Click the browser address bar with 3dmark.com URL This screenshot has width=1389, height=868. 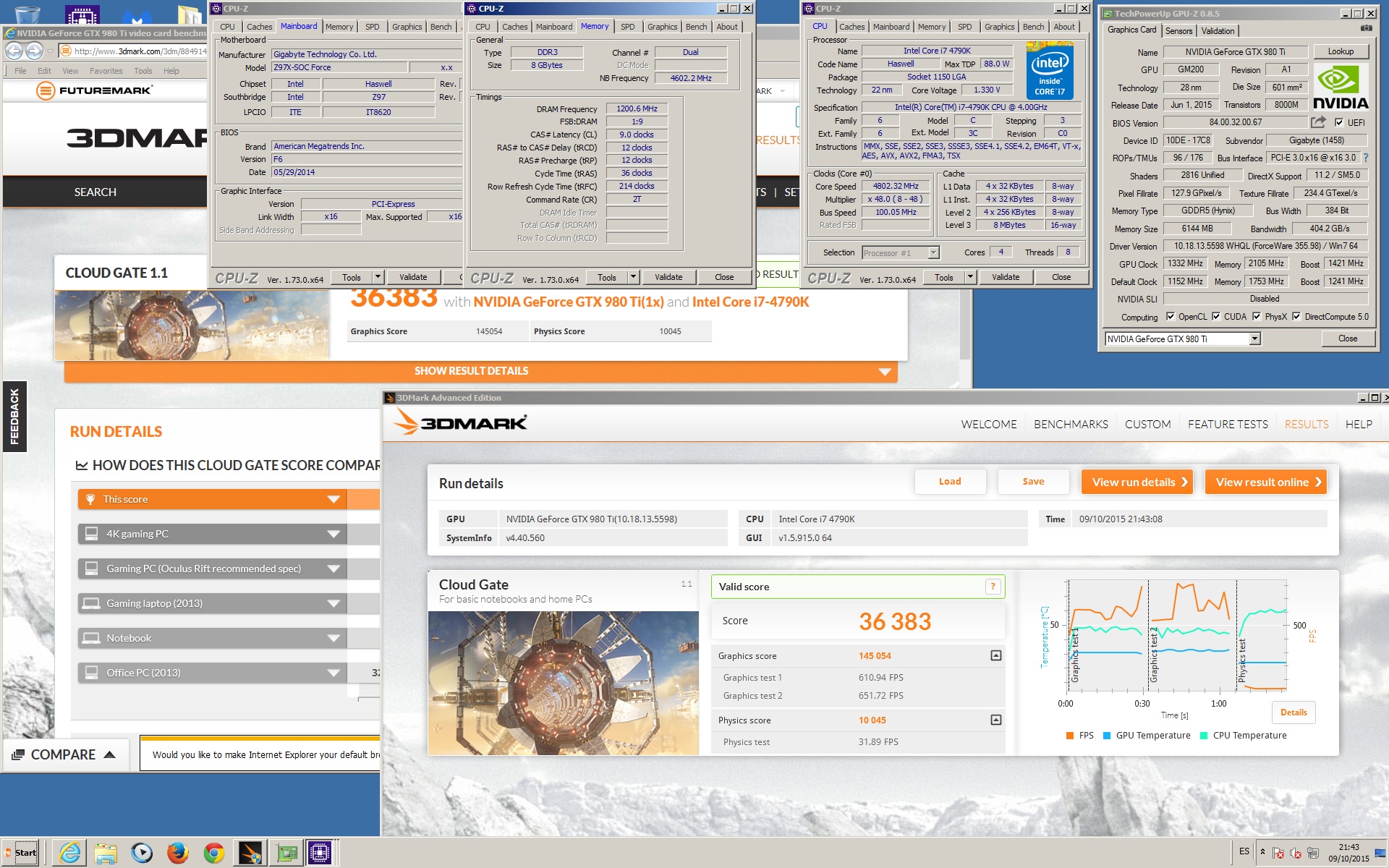[x=132, y=51]
